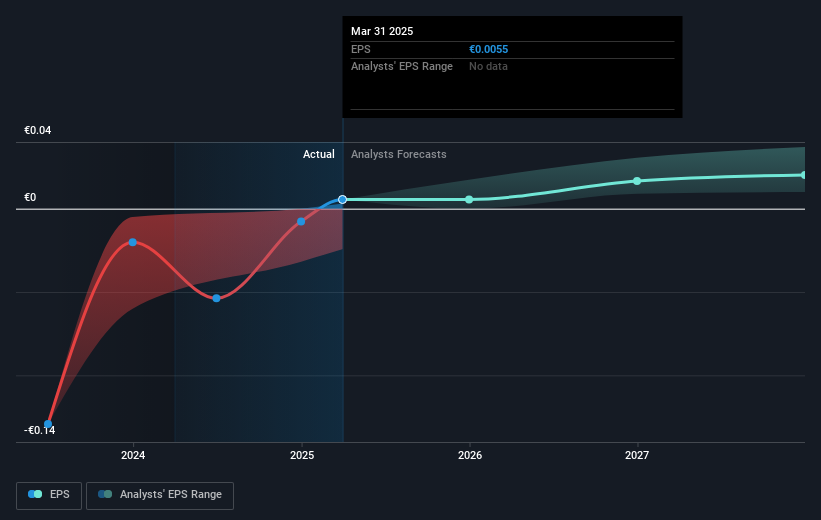Click the 2026 x-axis label

pyautogui.click(x=470, y=455)
